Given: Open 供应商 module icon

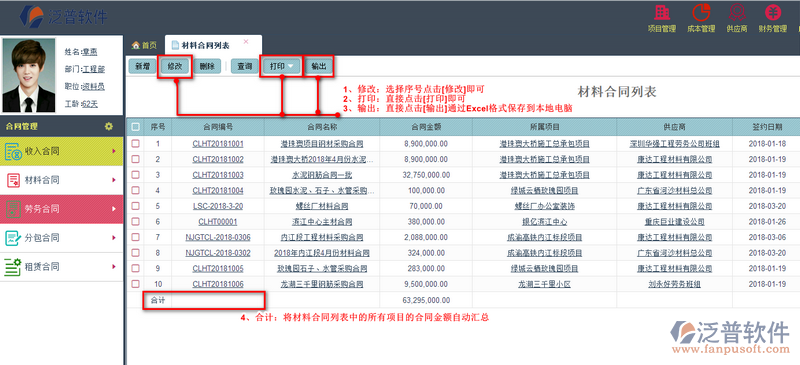Looking at the screenshot, I should 737,13.
